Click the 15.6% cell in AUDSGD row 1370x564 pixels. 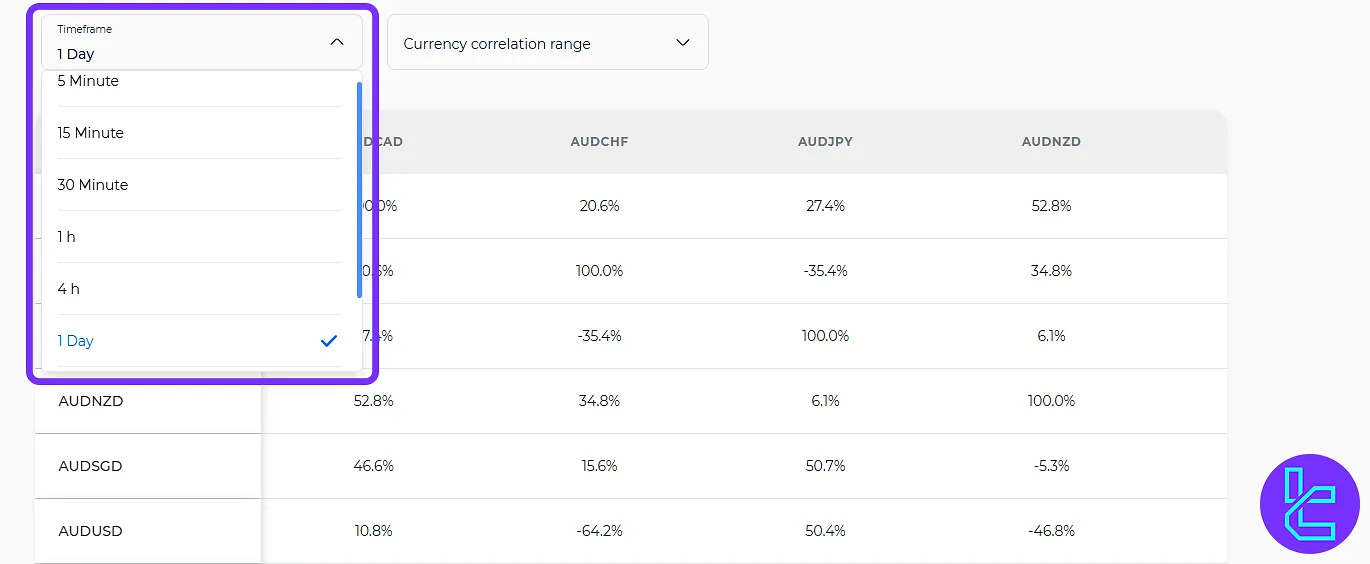tap(599, 466)
